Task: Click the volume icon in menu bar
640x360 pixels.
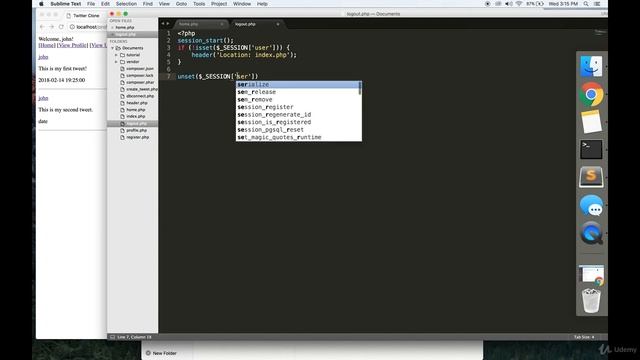Action: (509, 4)
